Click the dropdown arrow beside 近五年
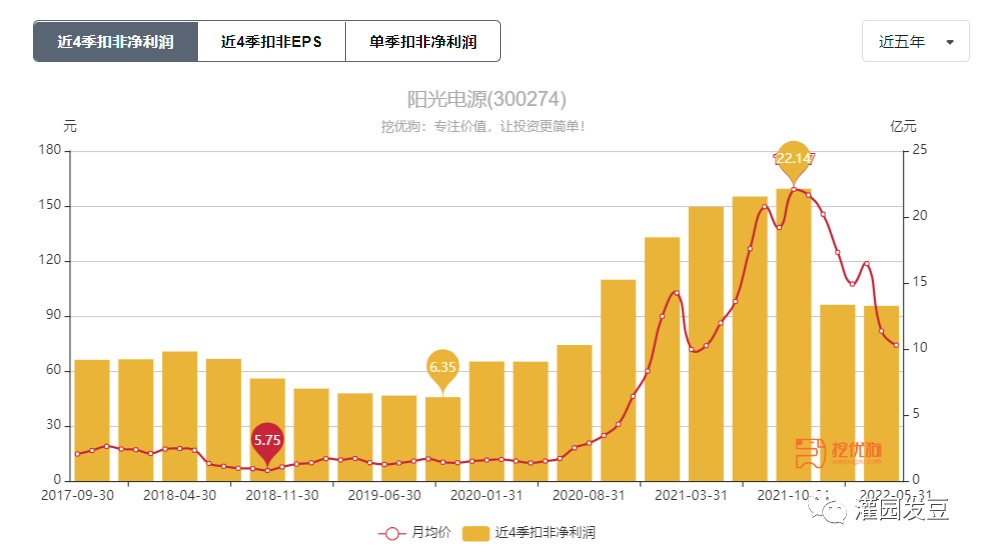Screen dimensions: 981x552 pos(950,42)
